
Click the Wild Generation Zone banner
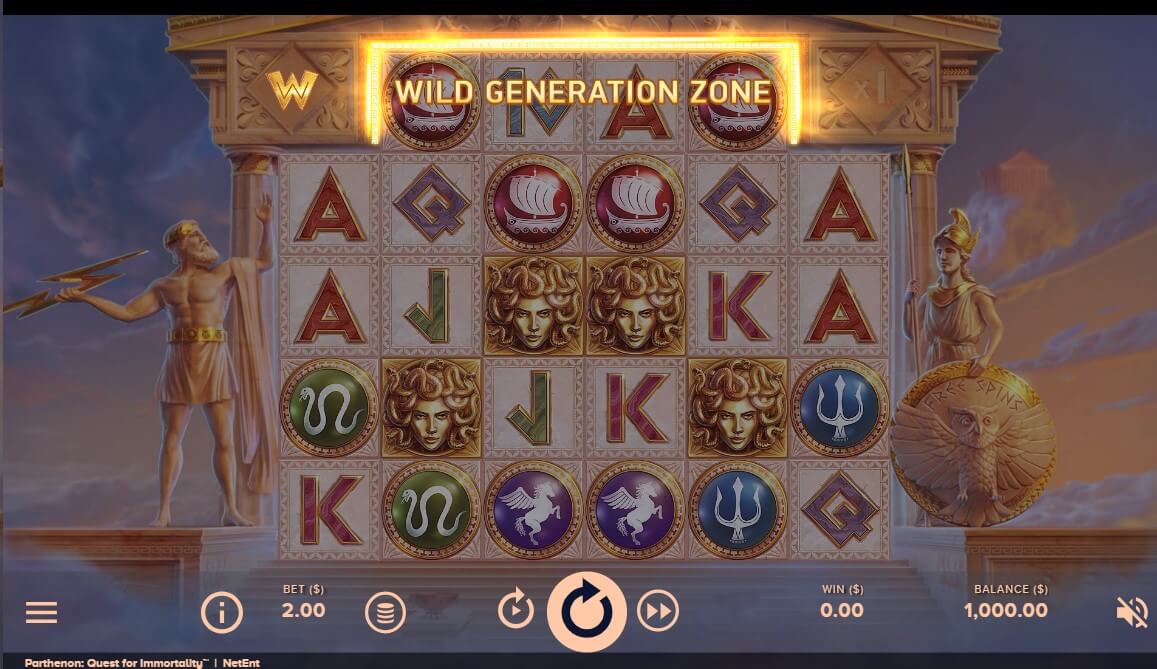tap(584, 92)
